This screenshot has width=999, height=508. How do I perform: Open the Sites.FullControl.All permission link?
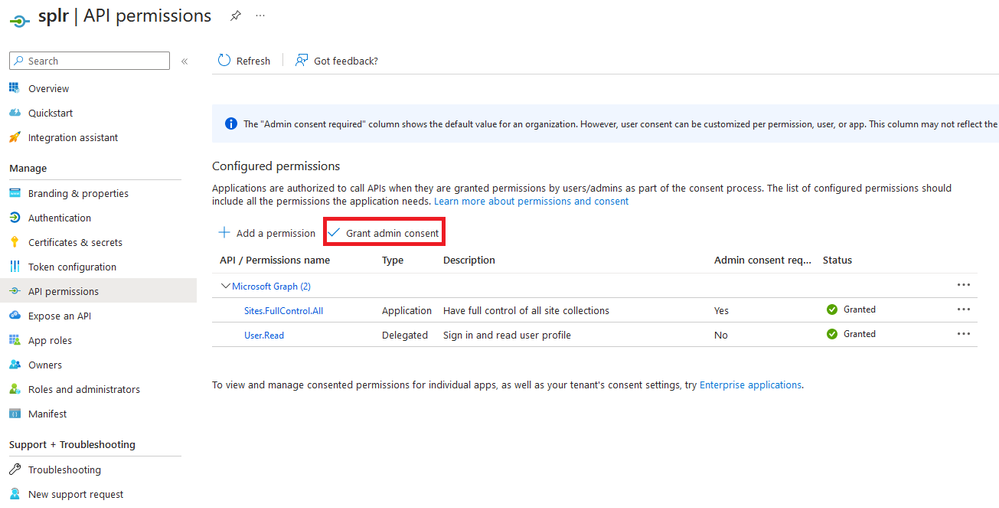[283, 311]
